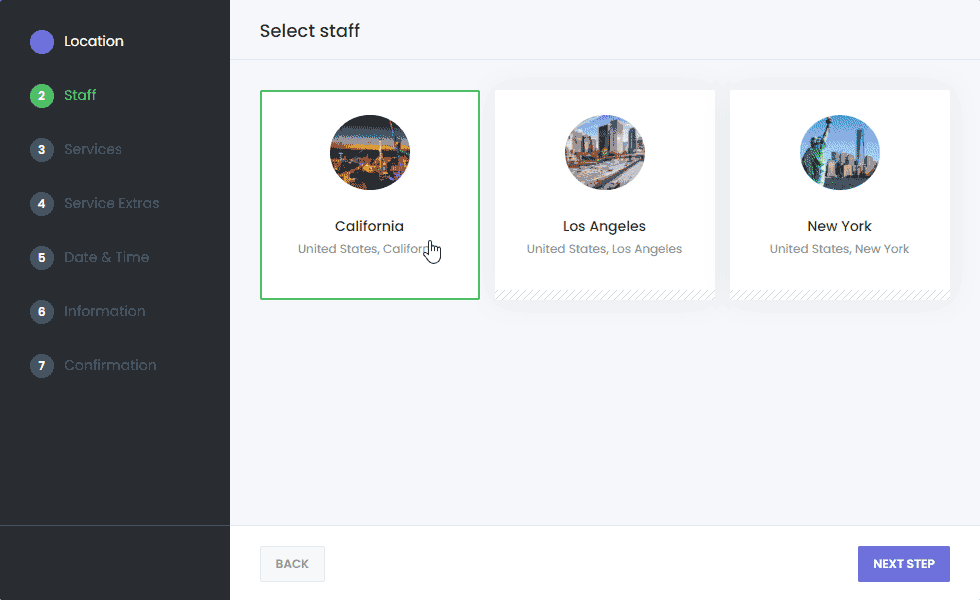
Task: Click the step 4 number circle
Action: pyautogui.click(x=42, y=204)
